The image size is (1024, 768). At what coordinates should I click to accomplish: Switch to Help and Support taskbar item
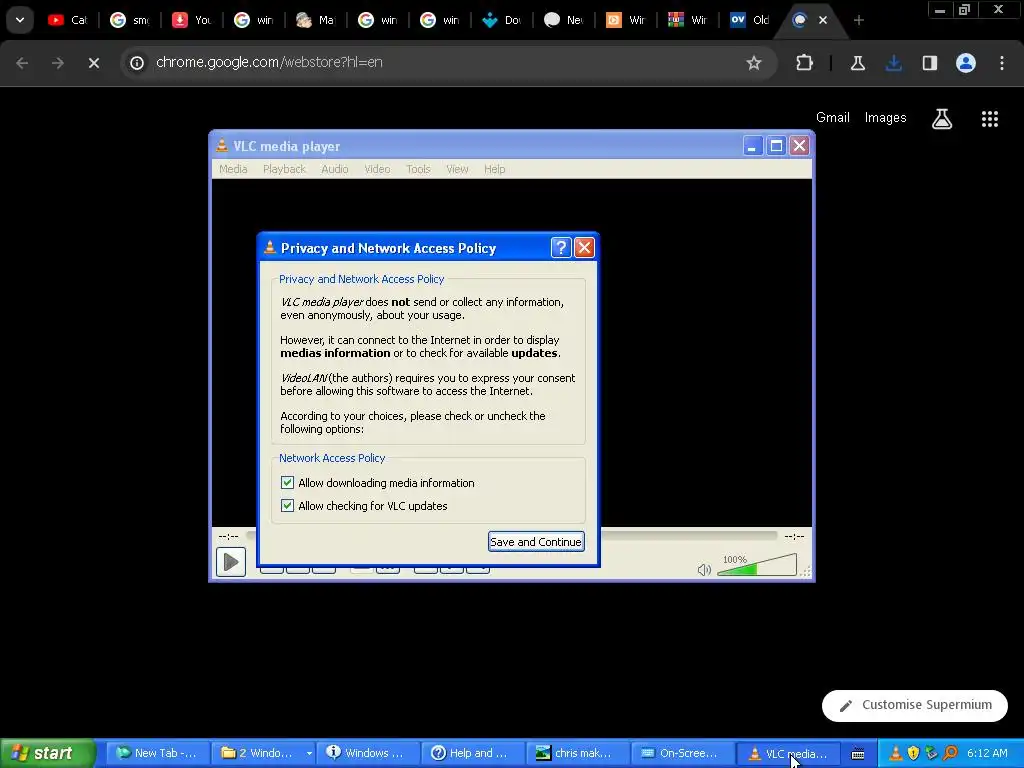[x=472, y=753]
